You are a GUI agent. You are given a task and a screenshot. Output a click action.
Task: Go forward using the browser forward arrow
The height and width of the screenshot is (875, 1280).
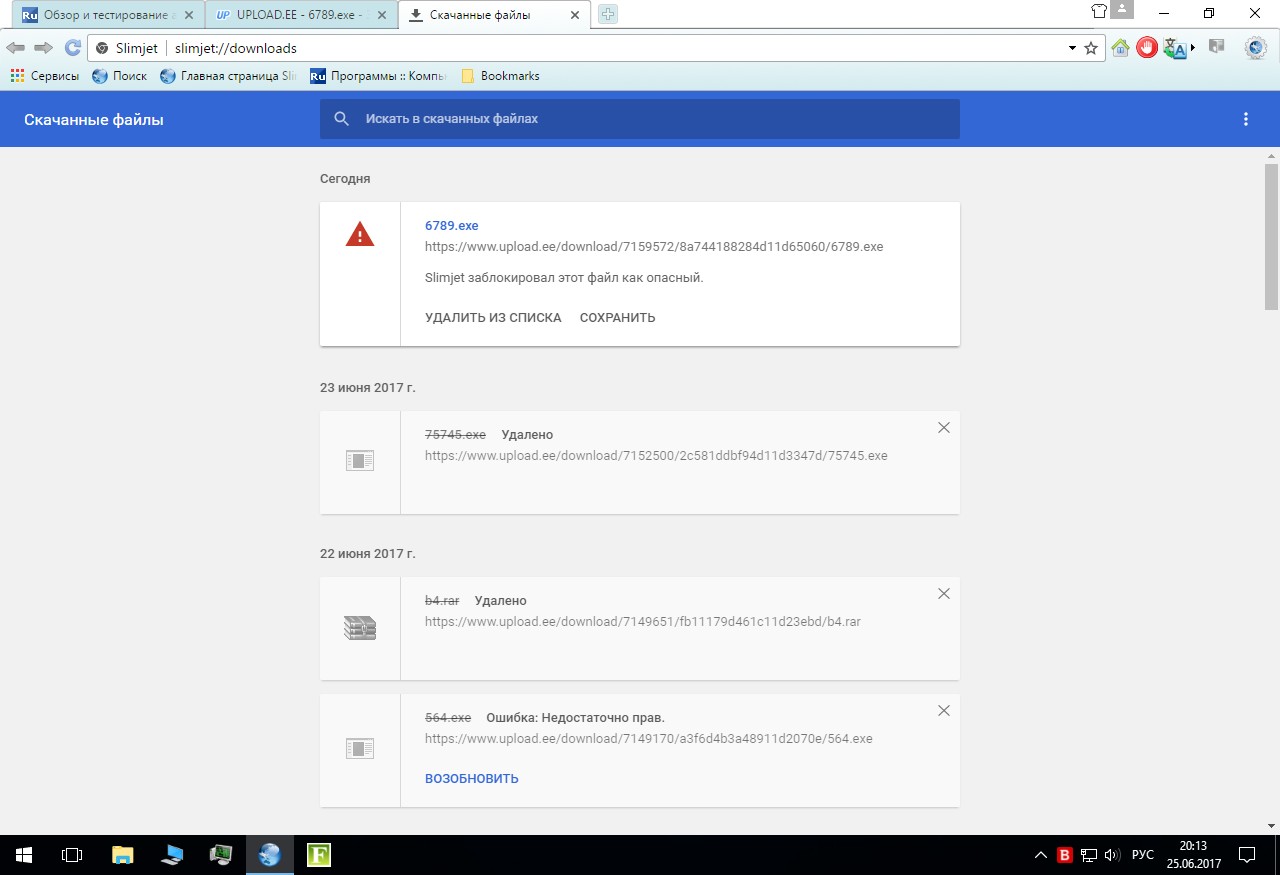(43, 48)
